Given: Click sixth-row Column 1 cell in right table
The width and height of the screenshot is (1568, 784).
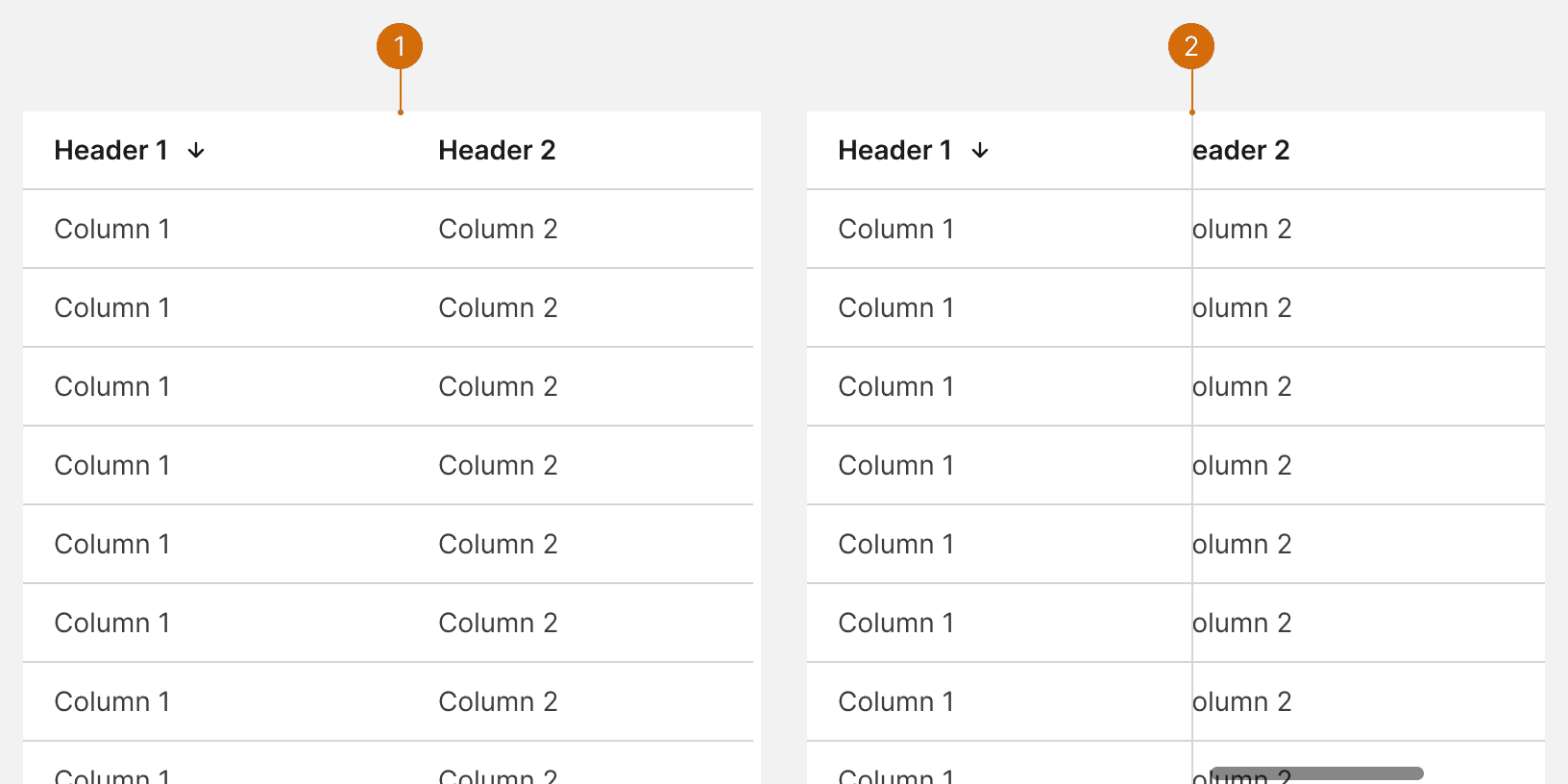Looking at the screenshot, I should [896, 623].
